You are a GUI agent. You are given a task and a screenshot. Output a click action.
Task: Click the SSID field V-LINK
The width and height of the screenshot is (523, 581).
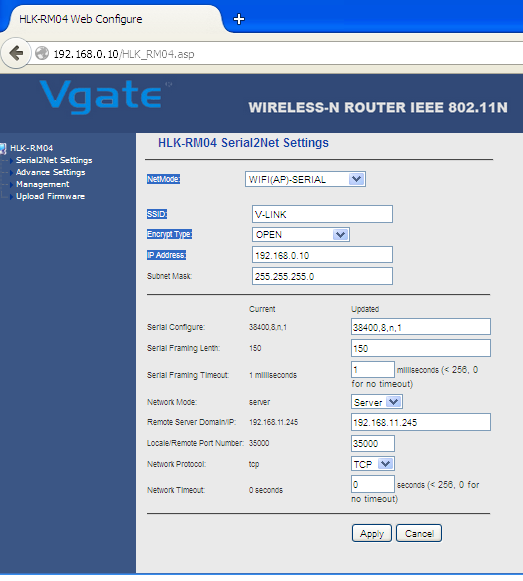pyautogui.click(x=322, y=214)
